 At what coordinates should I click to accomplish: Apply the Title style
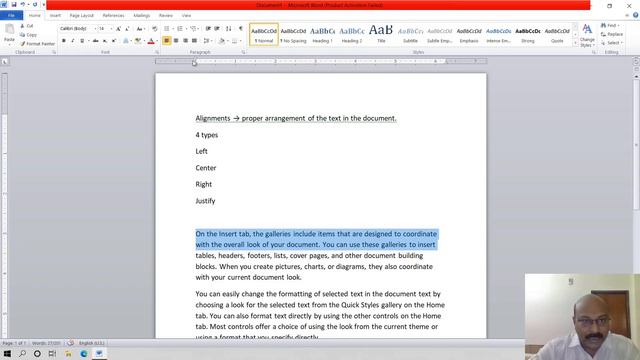point(381,35)
